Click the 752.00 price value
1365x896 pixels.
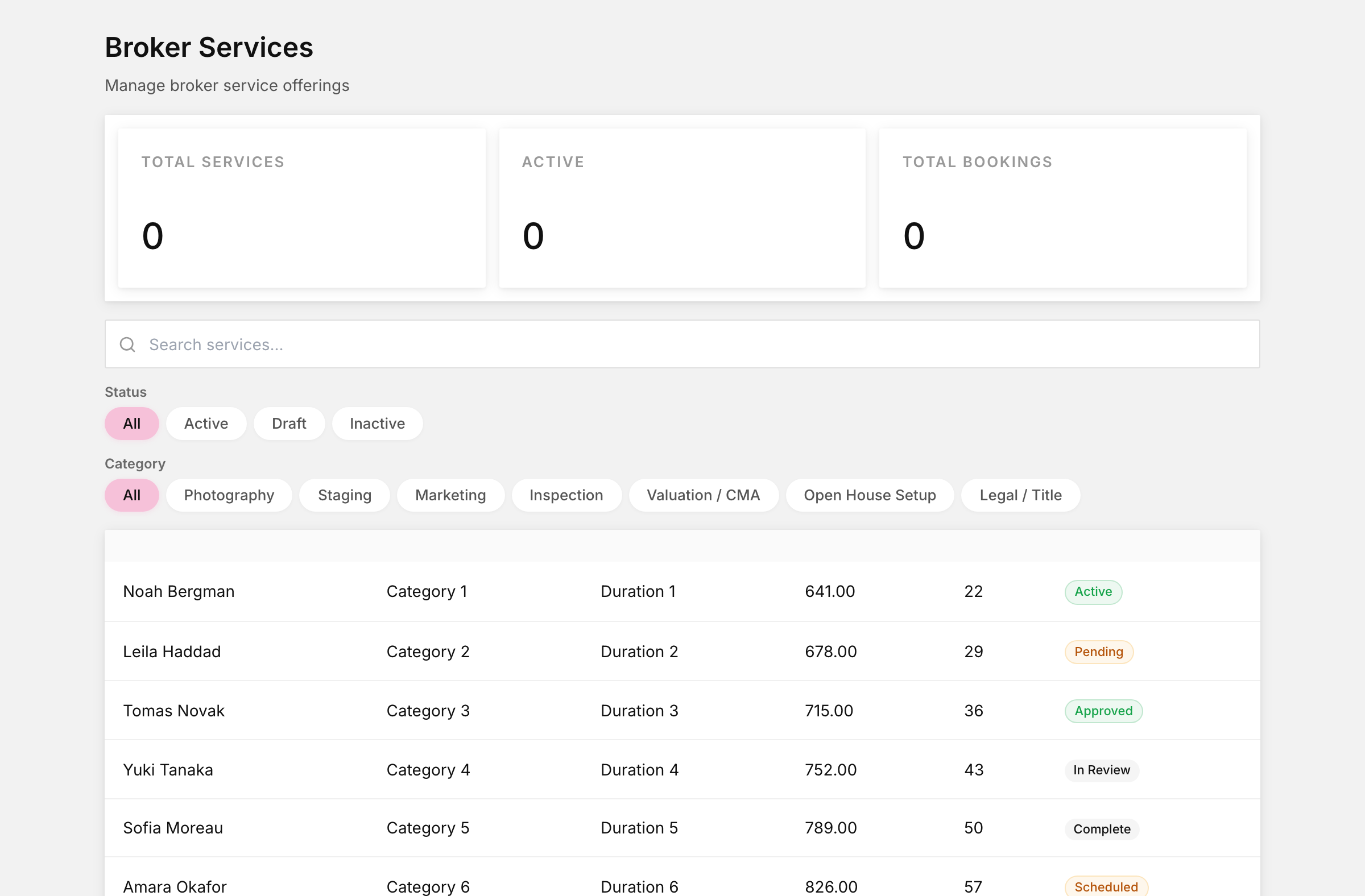pos(830,770)
